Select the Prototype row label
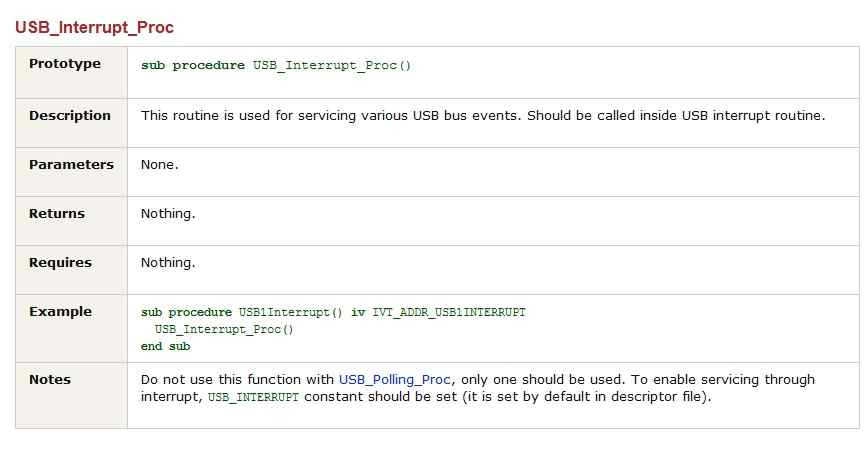Screen dimensions: 866x460 65,64
